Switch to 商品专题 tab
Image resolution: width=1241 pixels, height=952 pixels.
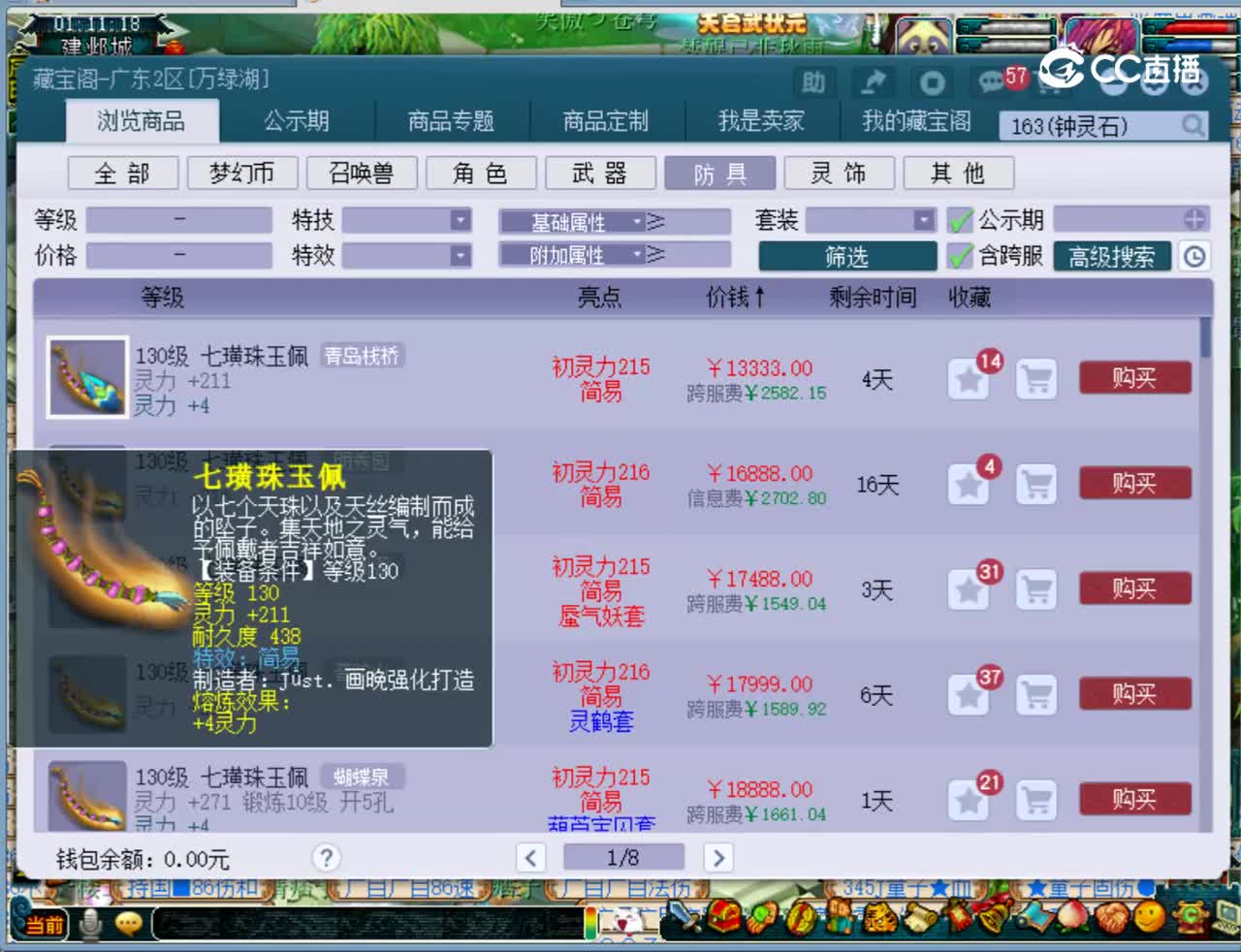click(x=451, y=121)
